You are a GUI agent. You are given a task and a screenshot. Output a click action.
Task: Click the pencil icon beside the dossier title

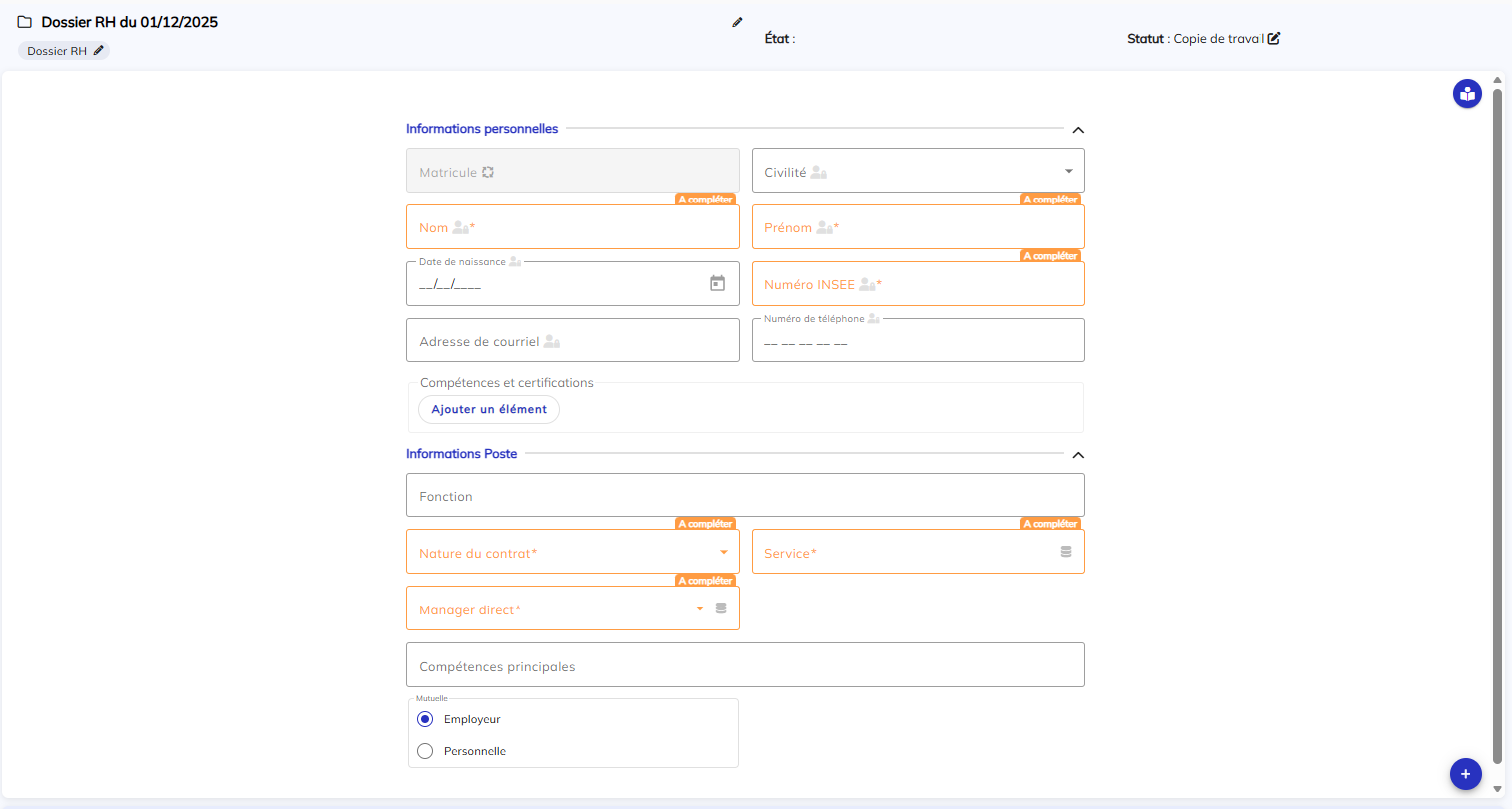737,22
